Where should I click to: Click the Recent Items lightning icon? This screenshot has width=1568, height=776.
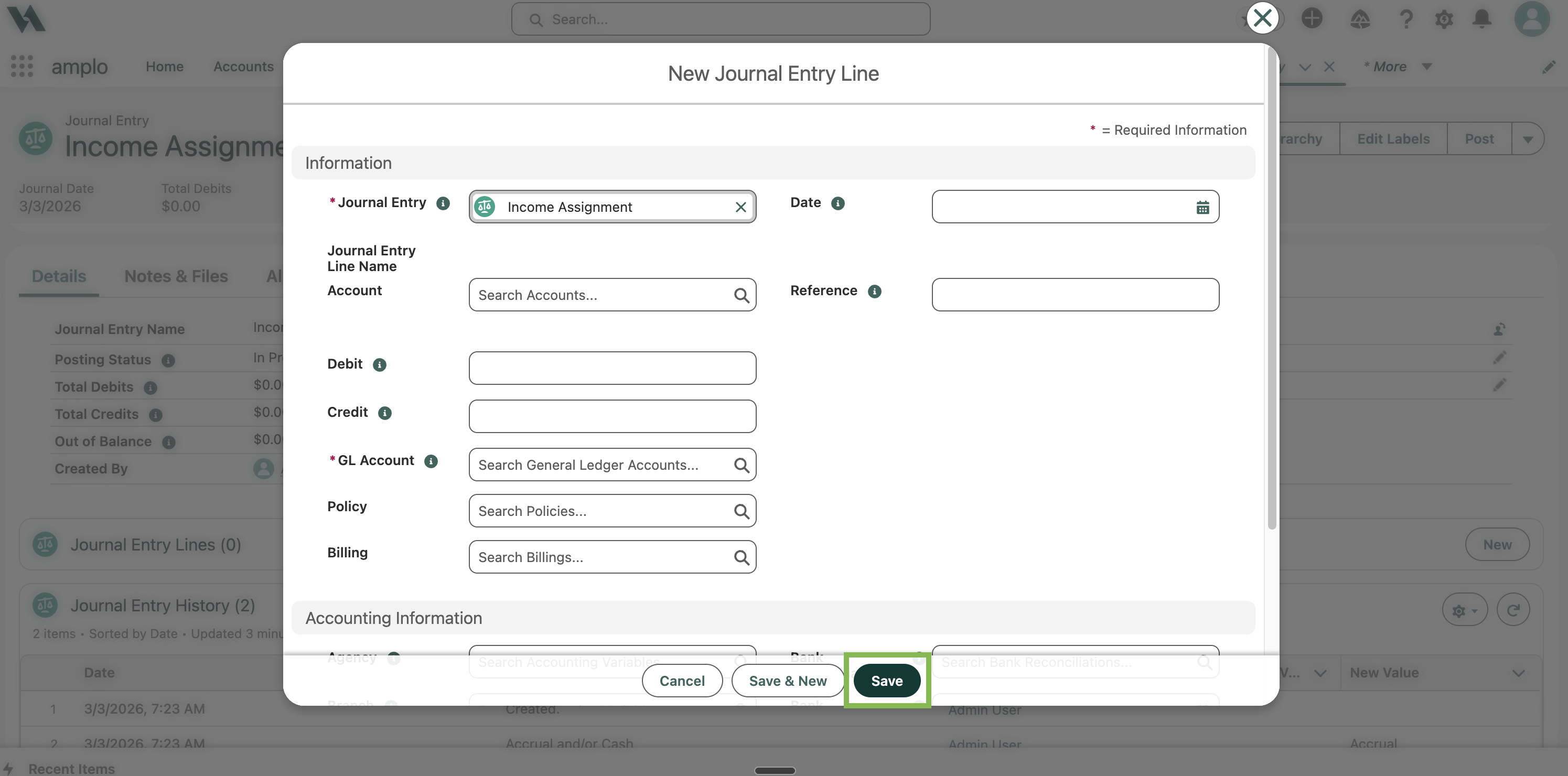click(x=8, y=768)
